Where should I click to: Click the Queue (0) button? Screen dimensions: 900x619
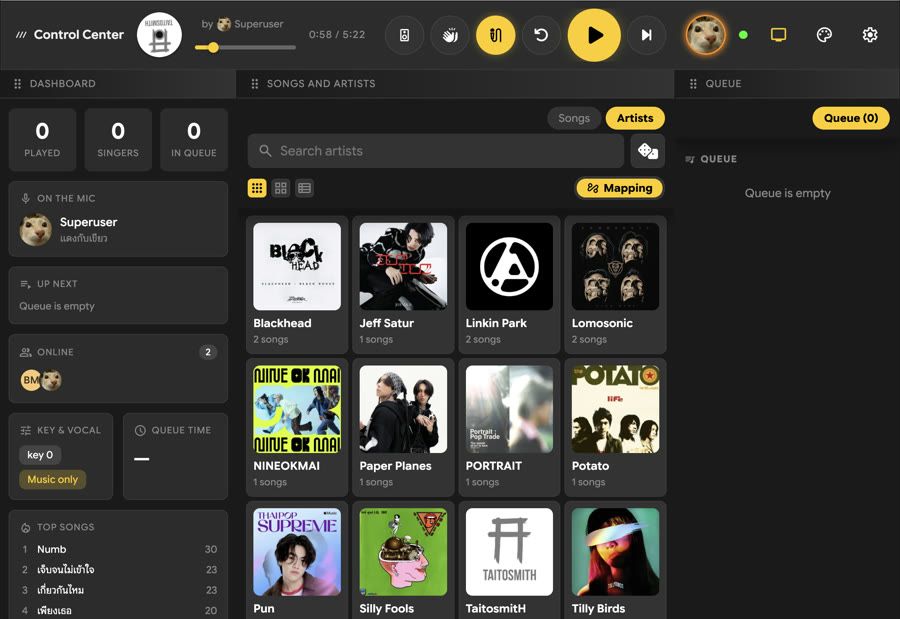[x=851, y=118]
